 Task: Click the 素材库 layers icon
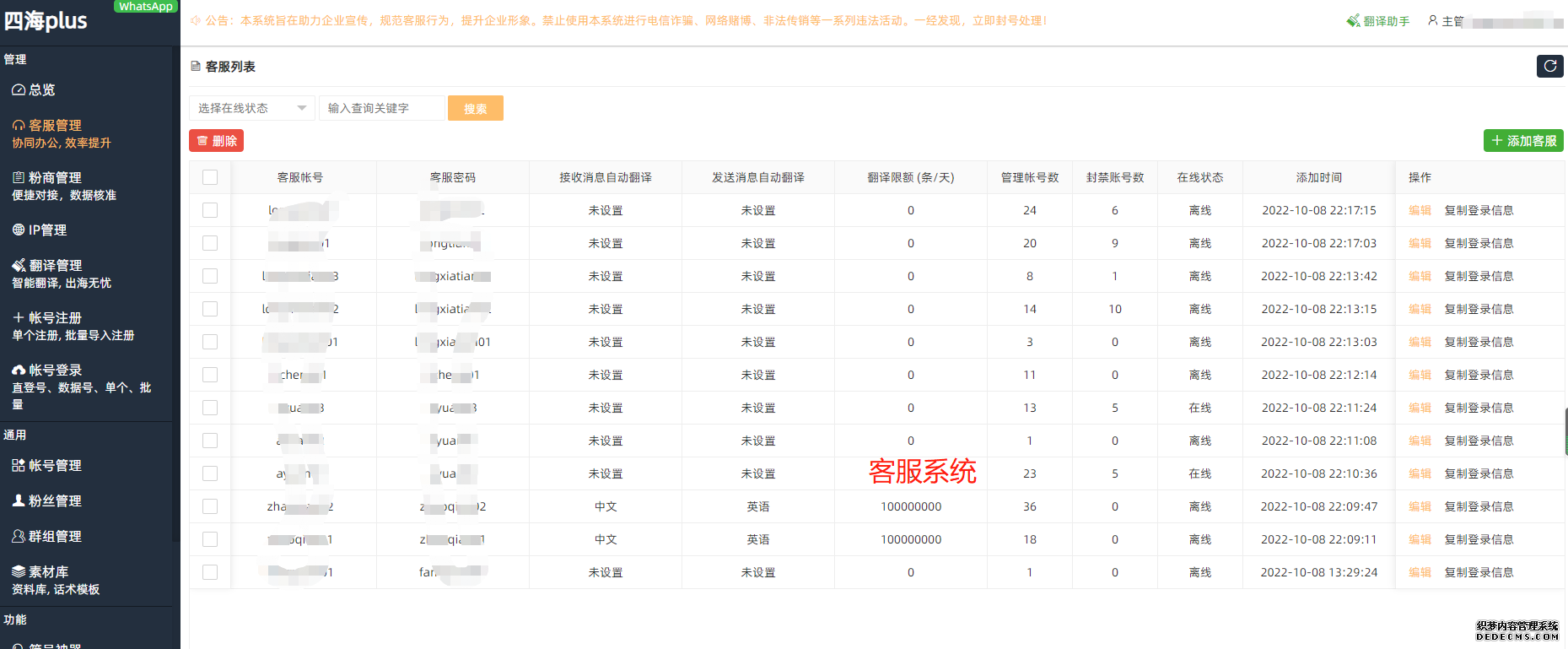tap(19, 572)
